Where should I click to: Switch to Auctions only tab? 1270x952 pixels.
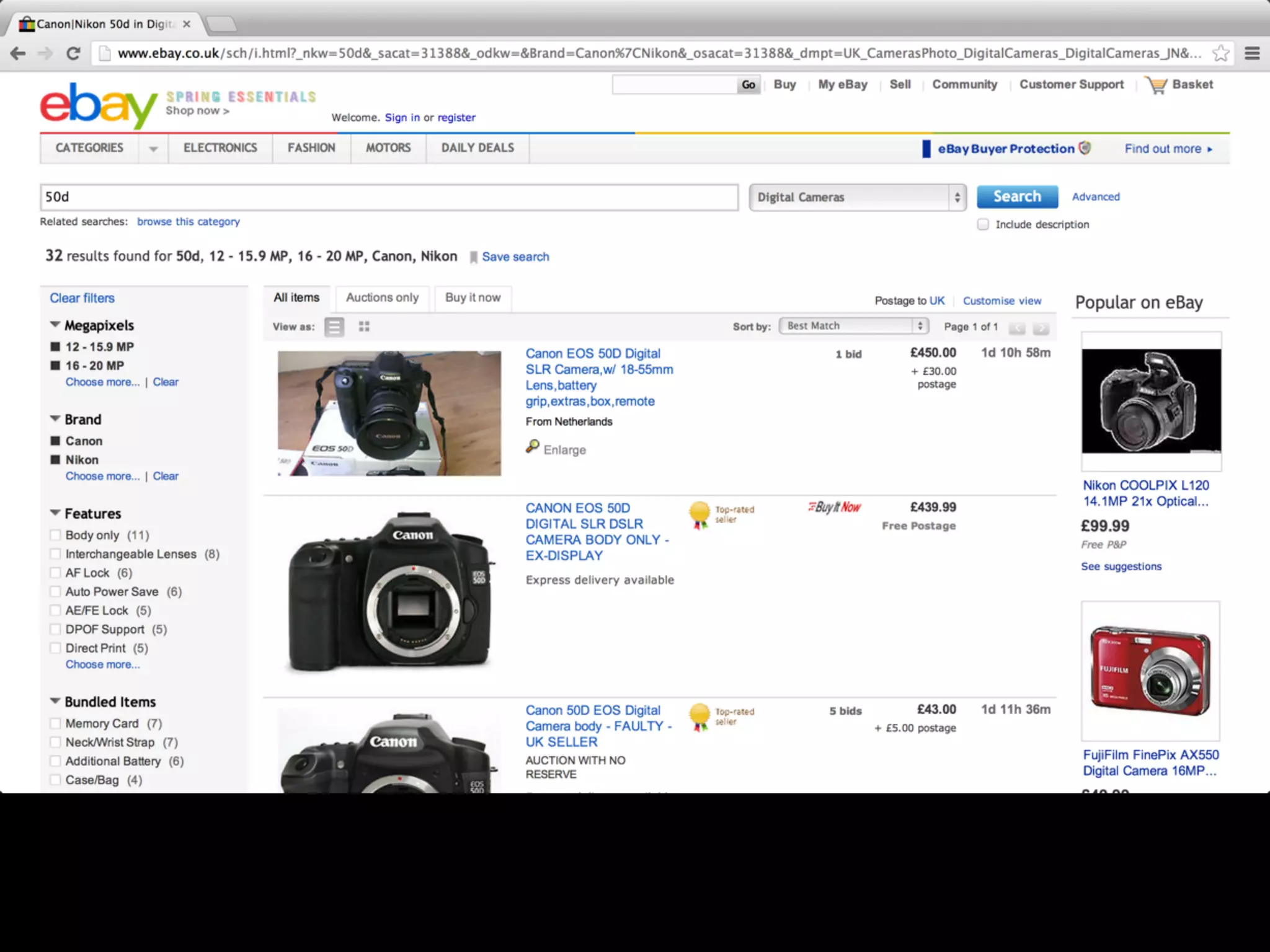point(382,297)
